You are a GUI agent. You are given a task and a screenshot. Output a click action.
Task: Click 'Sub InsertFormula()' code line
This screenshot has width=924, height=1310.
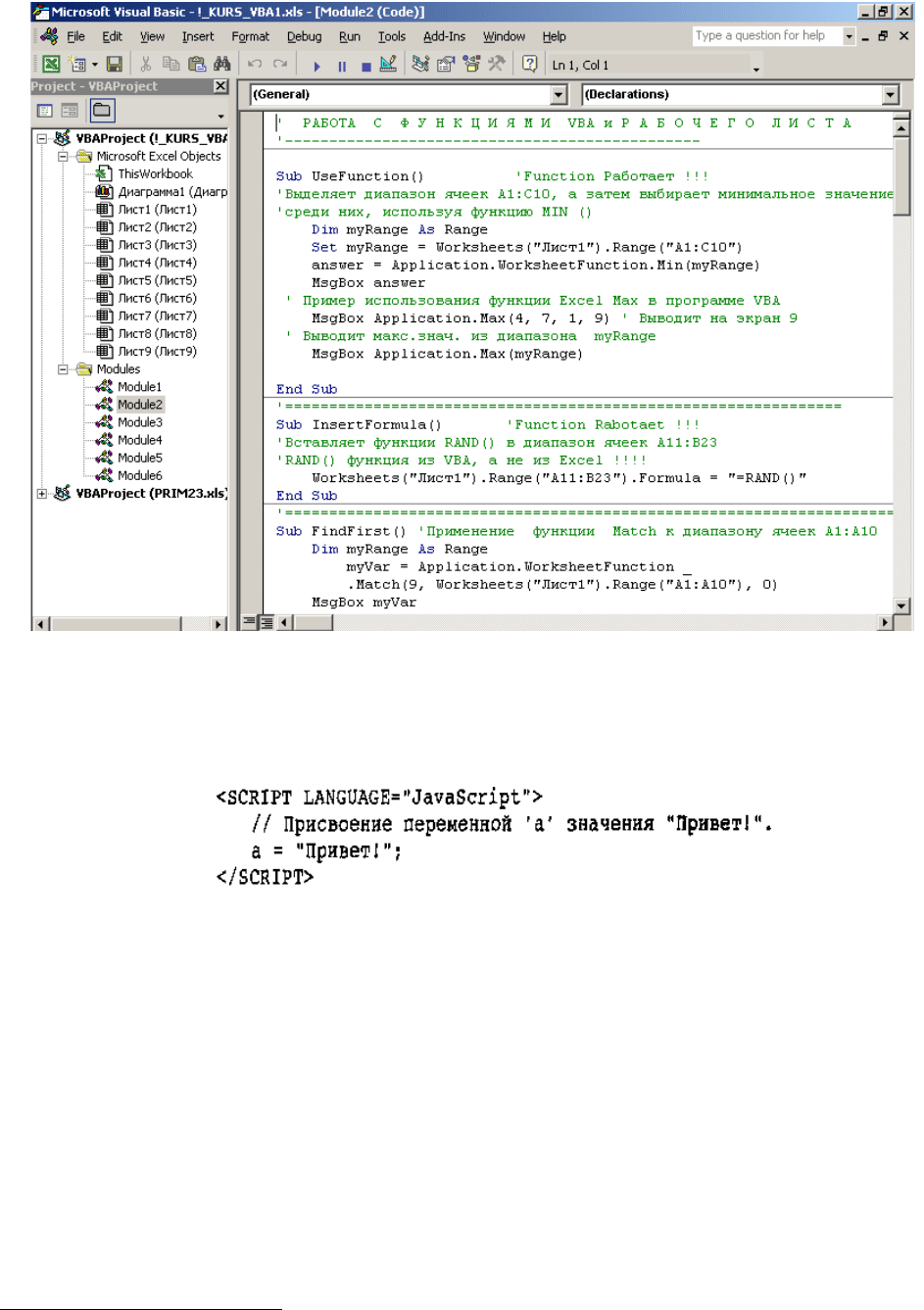[359, 424]
